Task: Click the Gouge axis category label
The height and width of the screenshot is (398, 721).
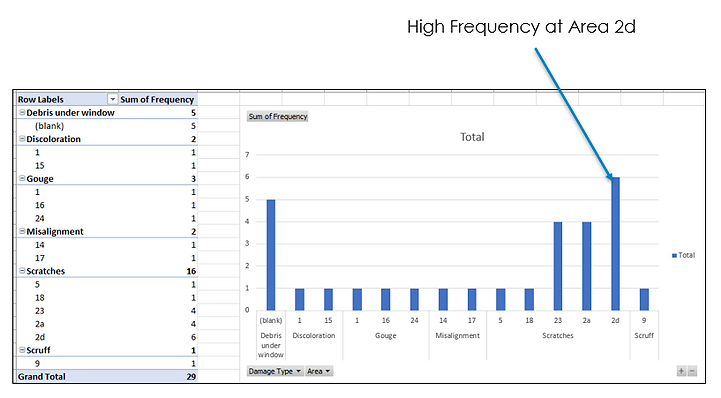Action: (385, 335)
